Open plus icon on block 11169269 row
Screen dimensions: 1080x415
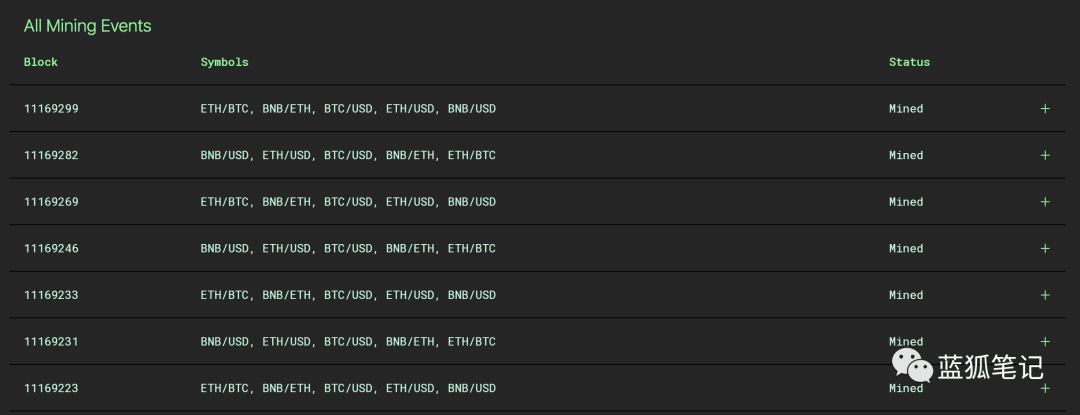[1045, 202]
